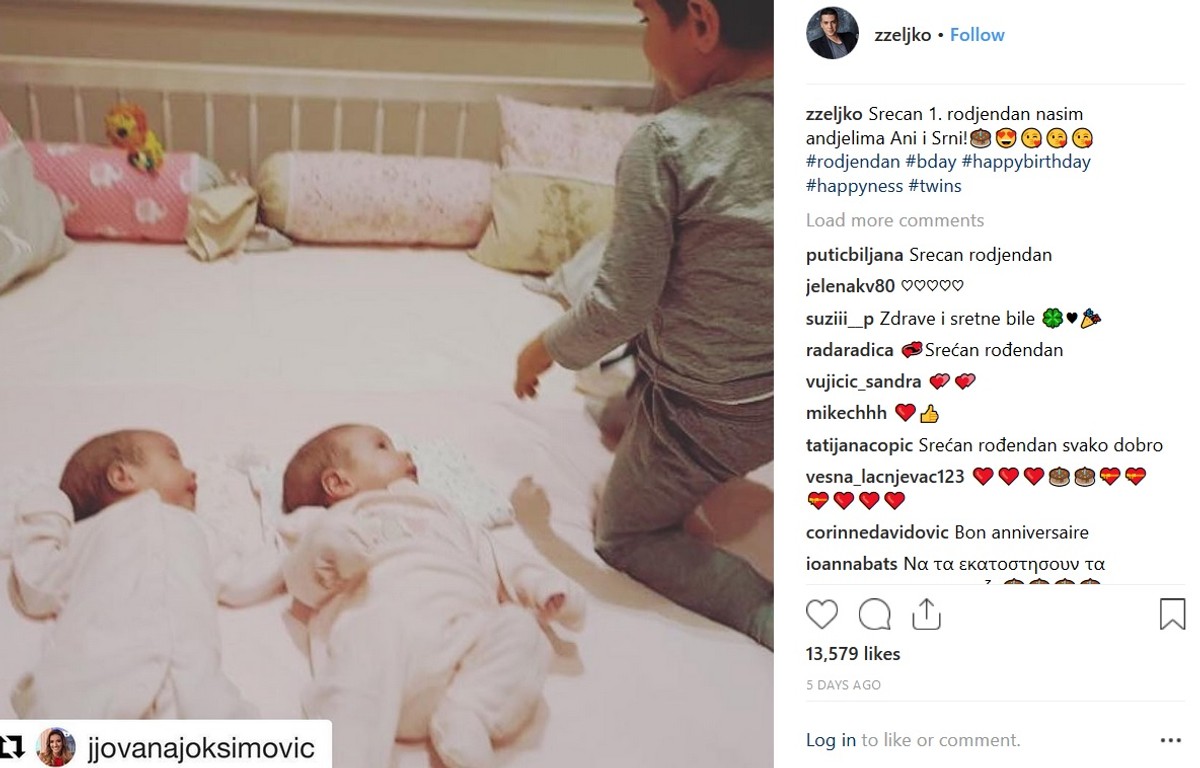1200x768 pixels.
Task: Expand with Load more comments
Action: pos(895,220)
